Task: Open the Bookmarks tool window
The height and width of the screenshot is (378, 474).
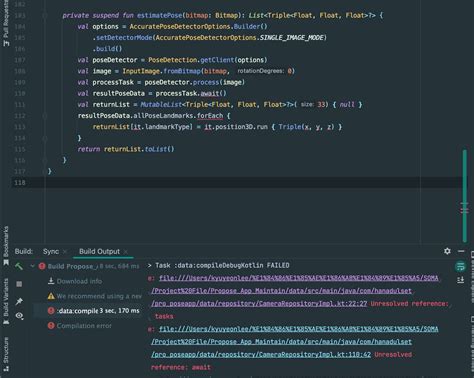Action: (x=6, y=246)
